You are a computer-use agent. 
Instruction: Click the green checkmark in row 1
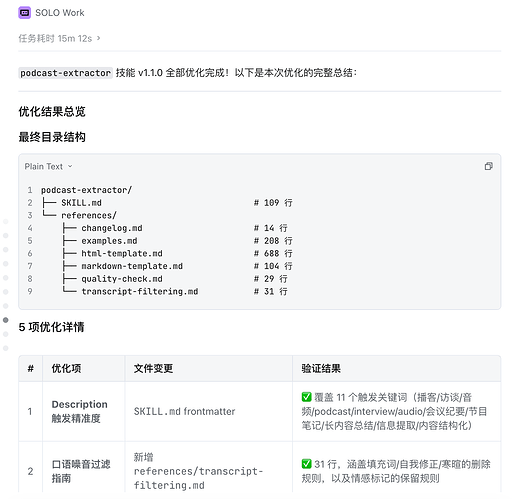click(306, 397)
